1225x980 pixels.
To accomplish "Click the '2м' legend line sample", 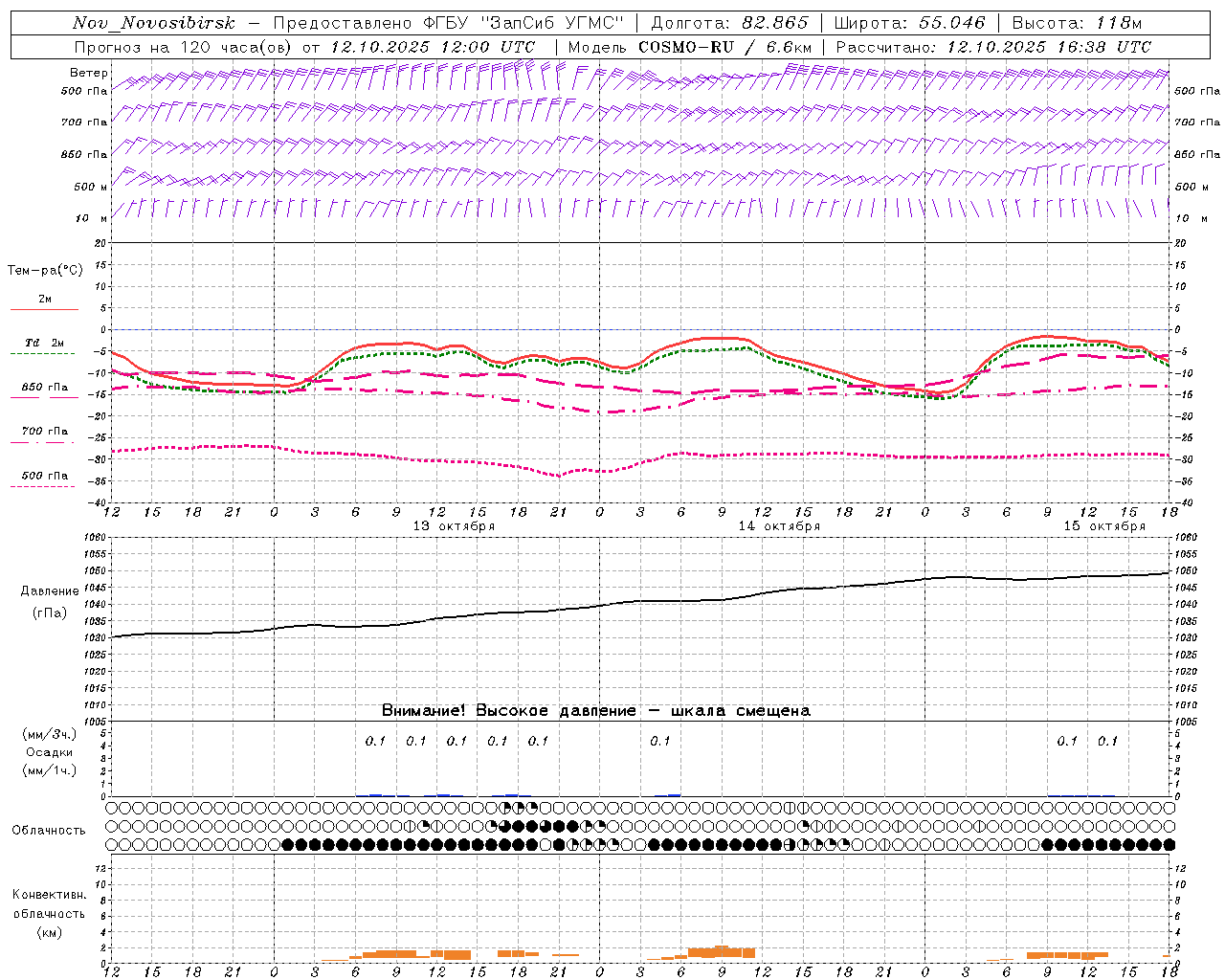I will [x=44, y=309].
